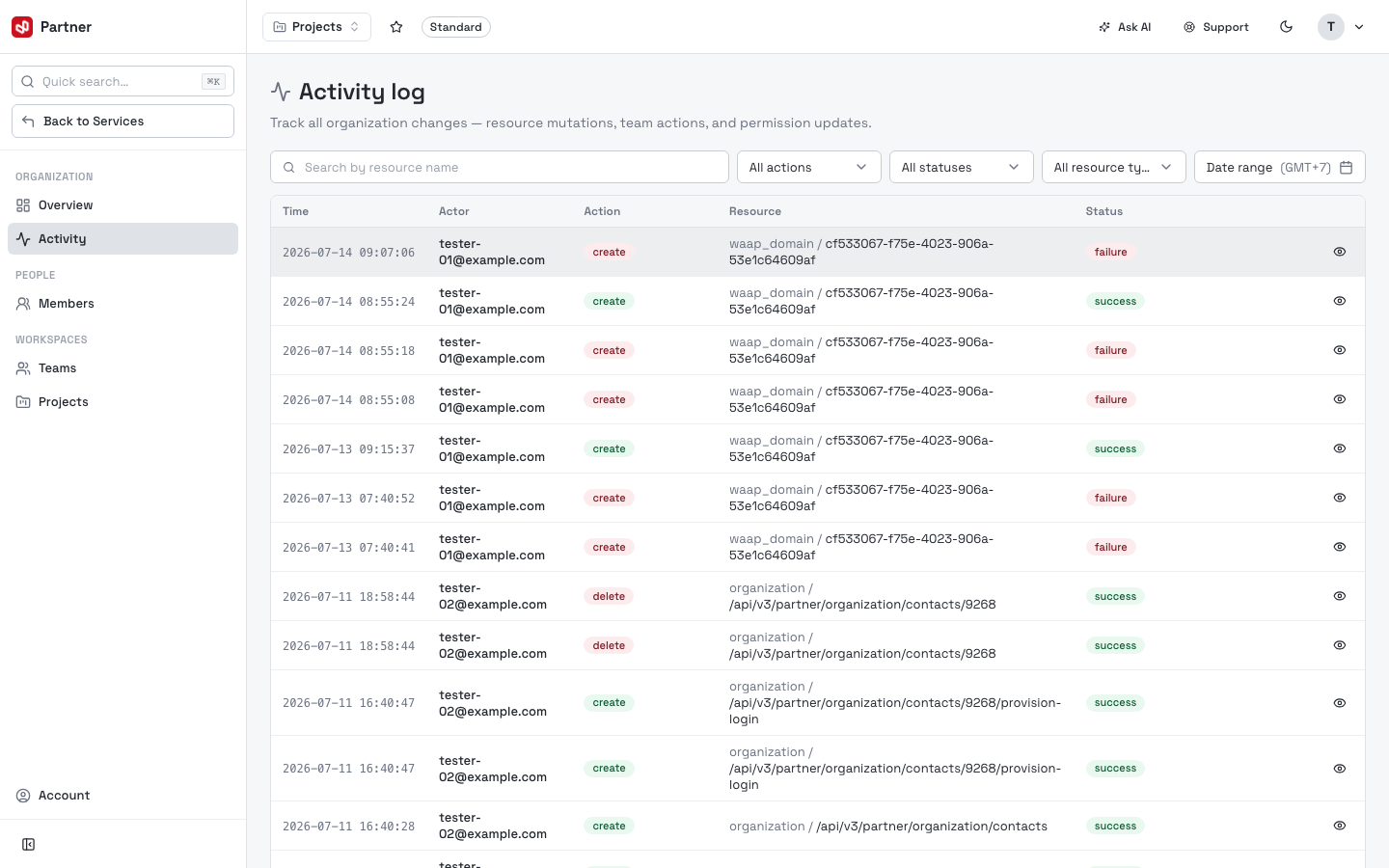View details of 2026-07-13 09:15:37 entry
Screen dimensions: 1389x868
click(x=1340, y=448)
